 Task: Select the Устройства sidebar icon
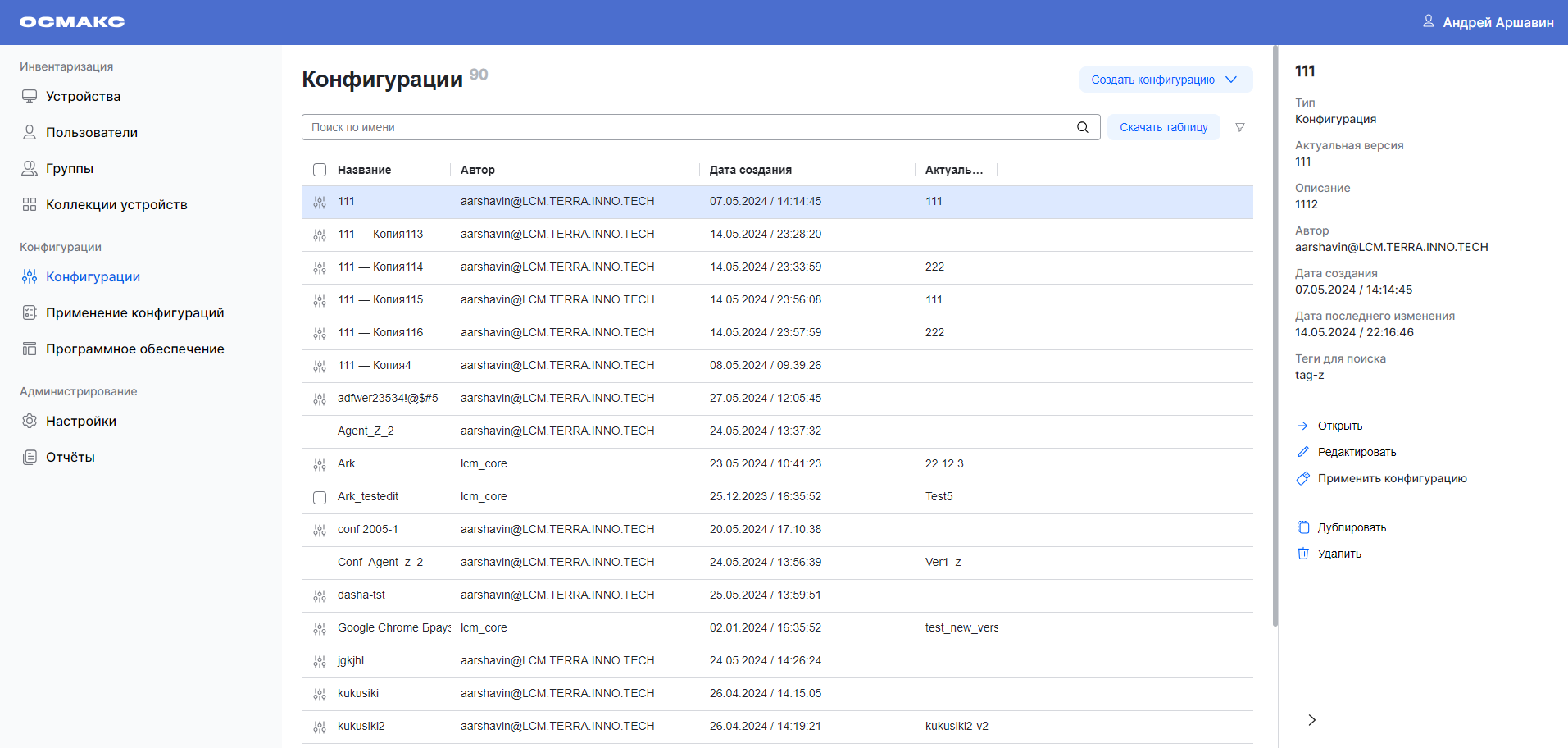(30, 96)
